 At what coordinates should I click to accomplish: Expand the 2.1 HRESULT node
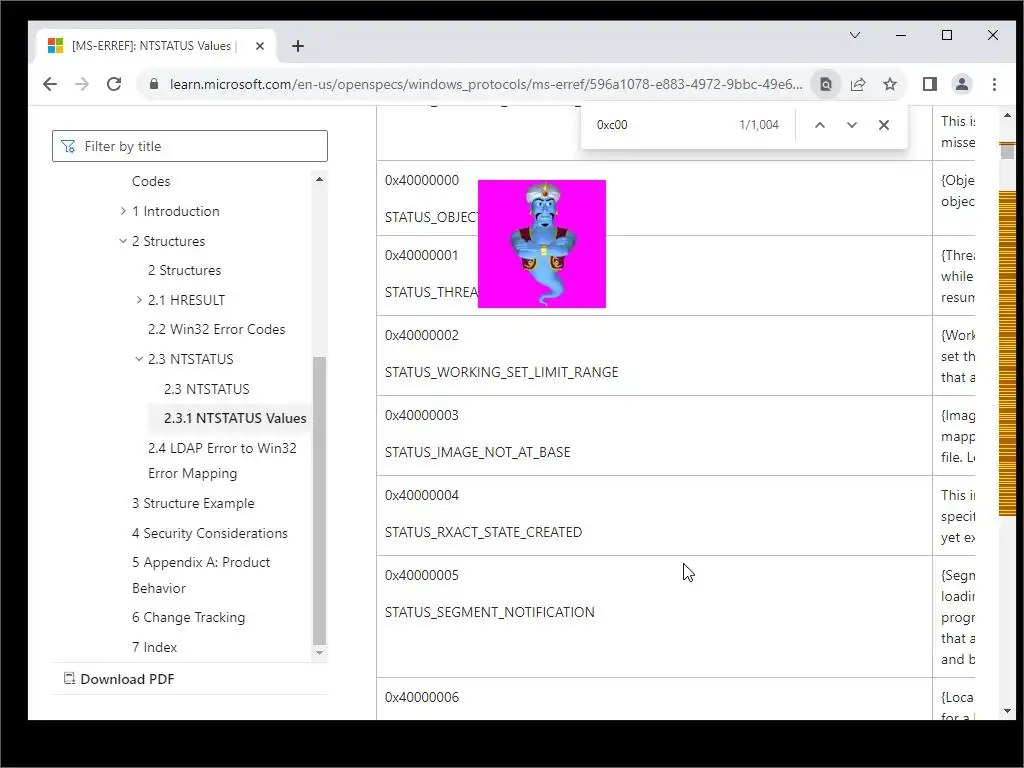139,300
